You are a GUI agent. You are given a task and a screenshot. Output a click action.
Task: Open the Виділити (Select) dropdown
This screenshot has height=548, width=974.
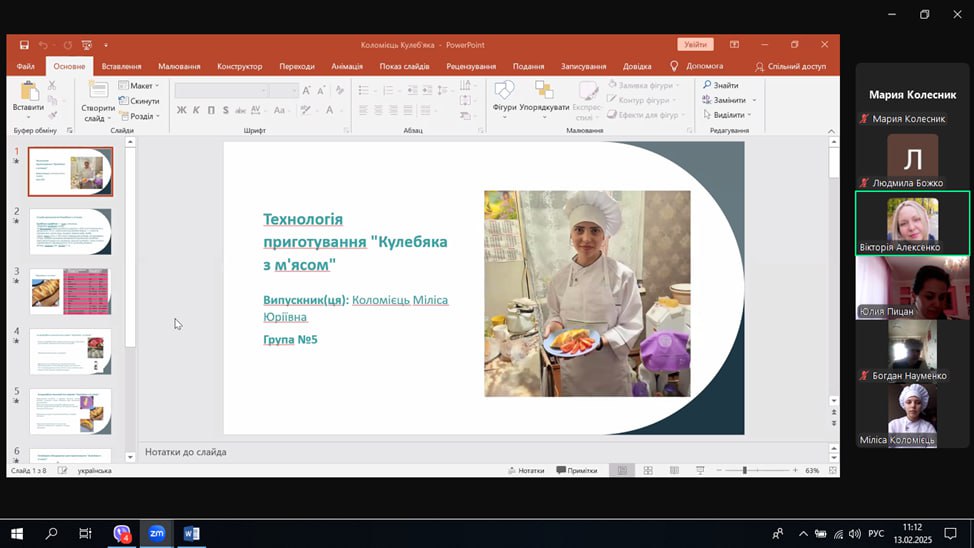click(729, 115)
